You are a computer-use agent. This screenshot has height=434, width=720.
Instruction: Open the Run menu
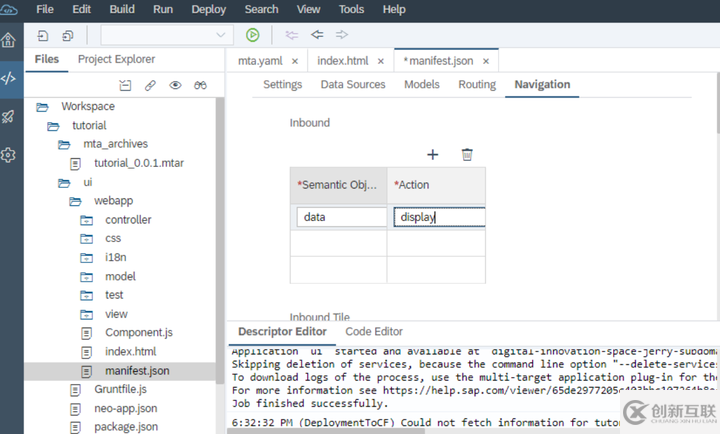(x=163, y=9)
